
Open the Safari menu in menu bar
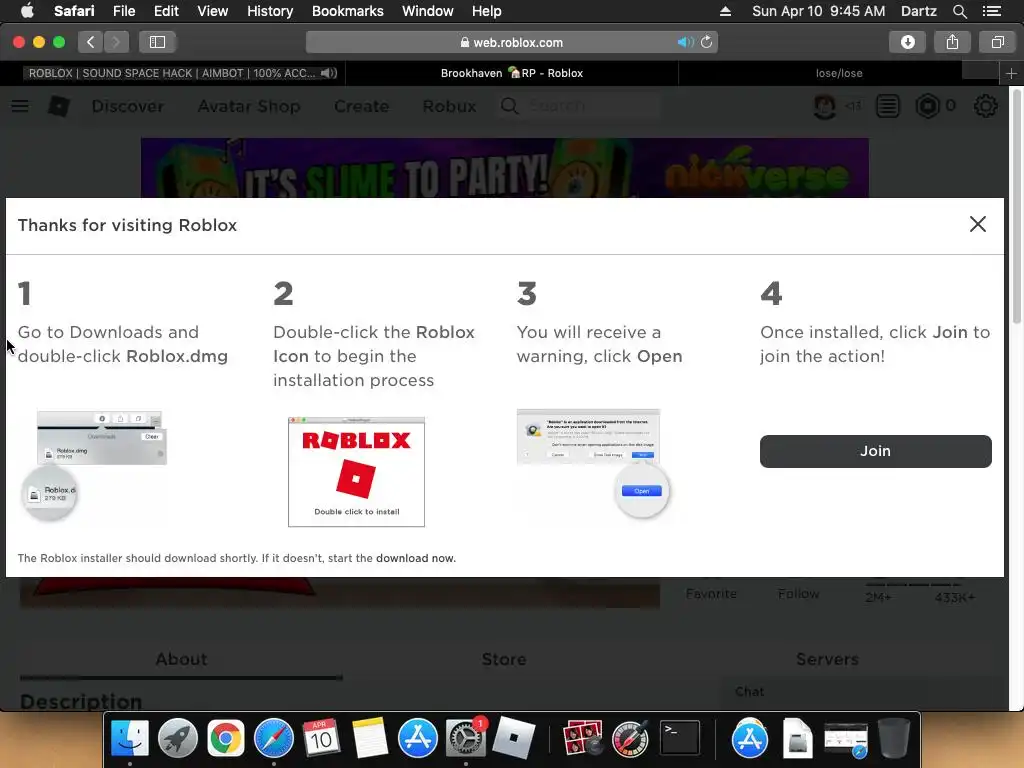pyautogui.click(x=74, y=11)
